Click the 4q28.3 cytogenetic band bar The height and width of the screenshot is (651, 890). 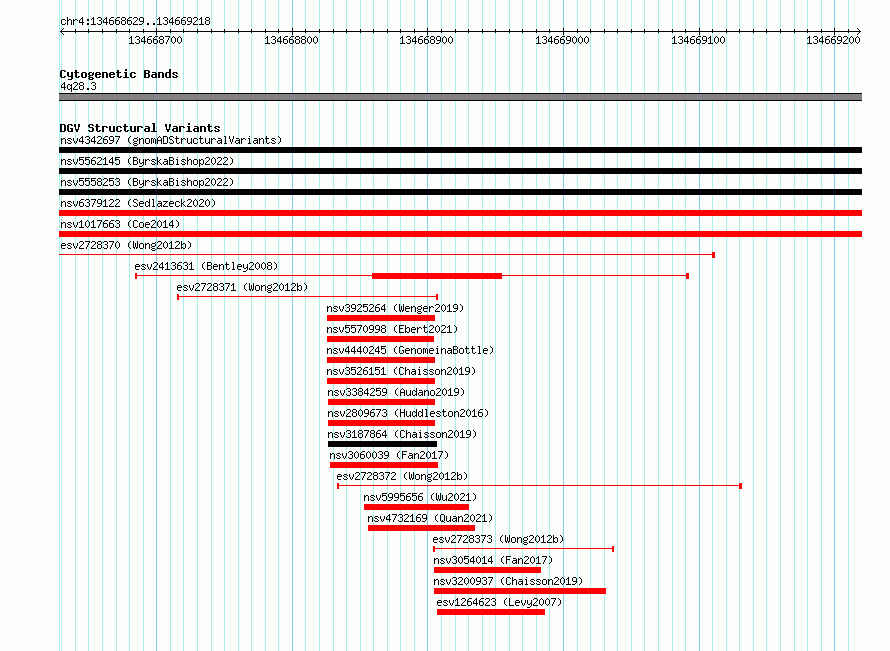(x=460, y=97)
